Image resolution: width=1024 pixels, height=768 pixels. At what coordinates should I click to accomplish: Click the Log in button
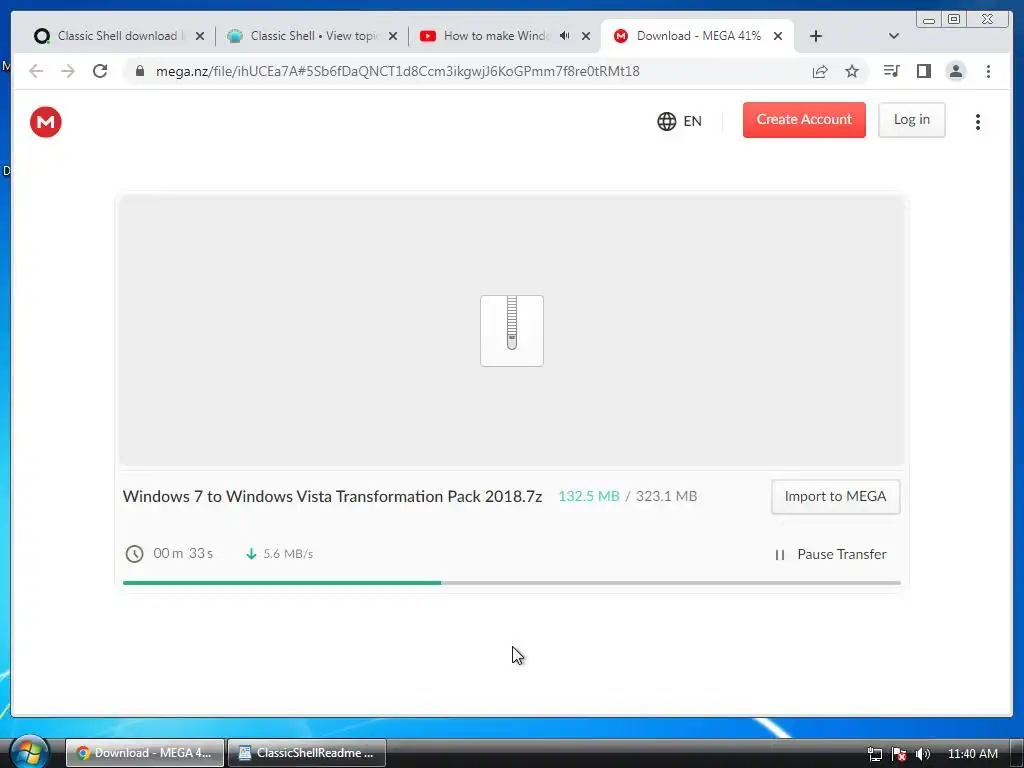(912, 120)
